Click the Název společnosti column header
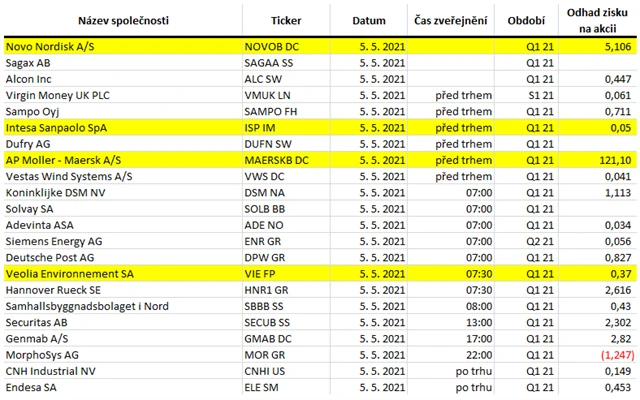 click(x=121, y=19)
